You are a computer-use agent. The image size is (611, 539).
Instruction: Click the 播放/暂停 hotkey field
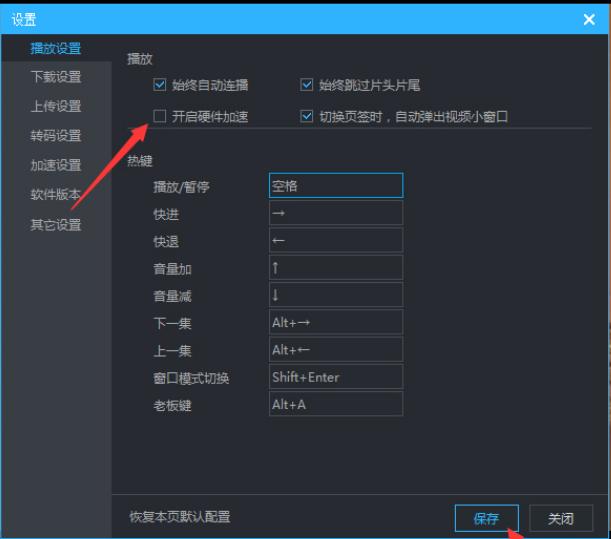tap(336, 186)
